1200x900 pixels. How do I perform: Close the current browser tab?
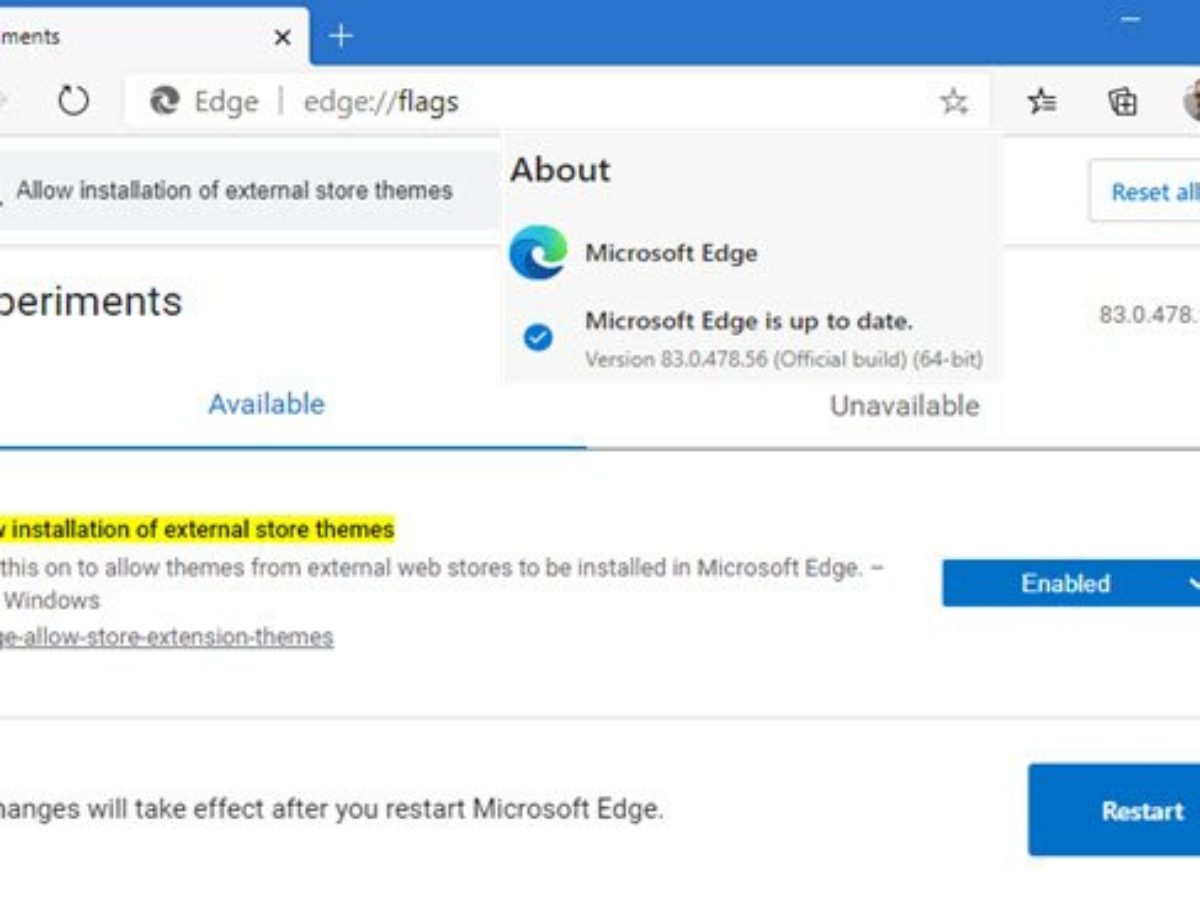pyautogui.click(x=282, y=38)
